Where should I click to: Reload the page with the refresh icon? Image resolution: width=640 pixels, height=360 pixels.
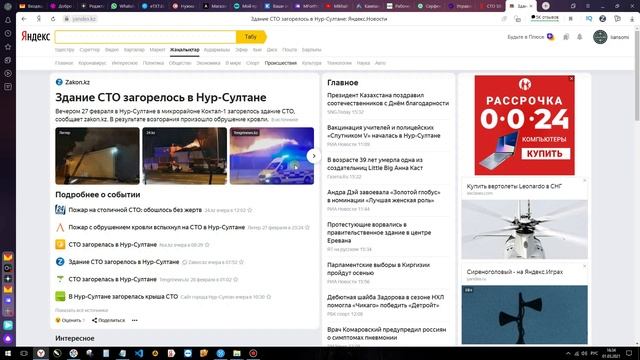coord(53,19)
